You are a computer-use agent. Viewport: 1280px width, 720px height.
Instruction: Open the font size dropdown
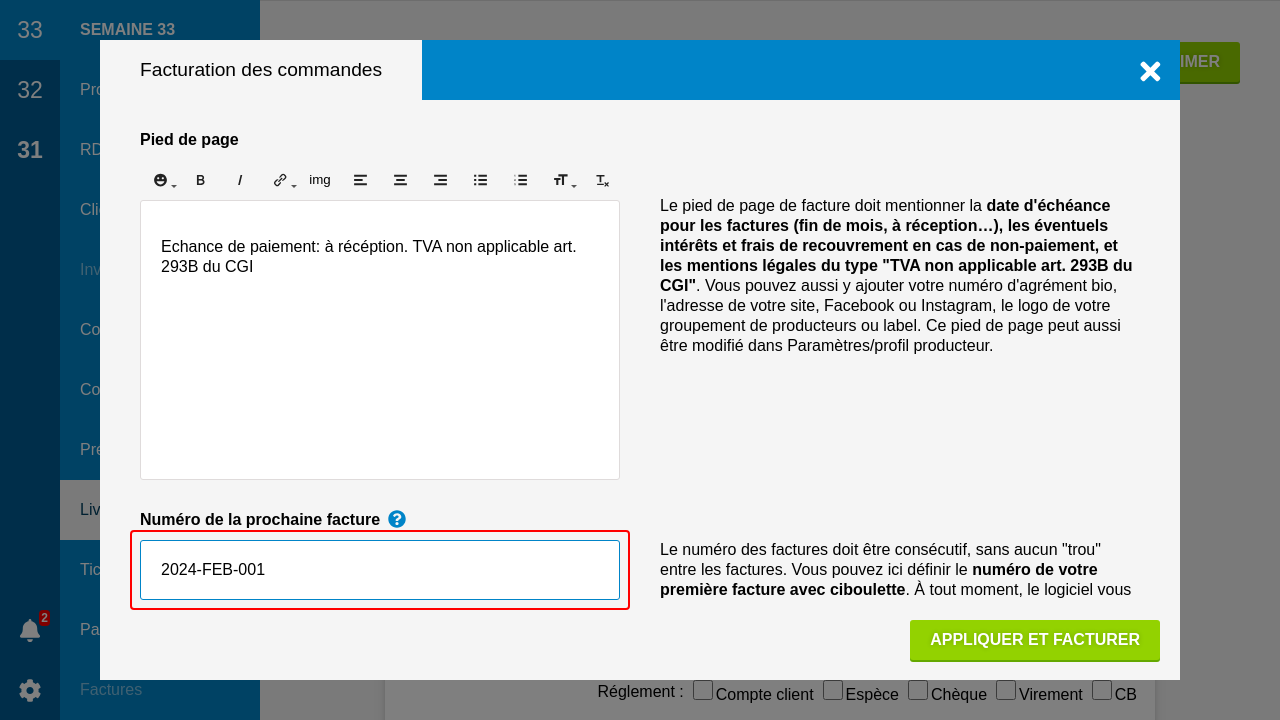[564, 180]
